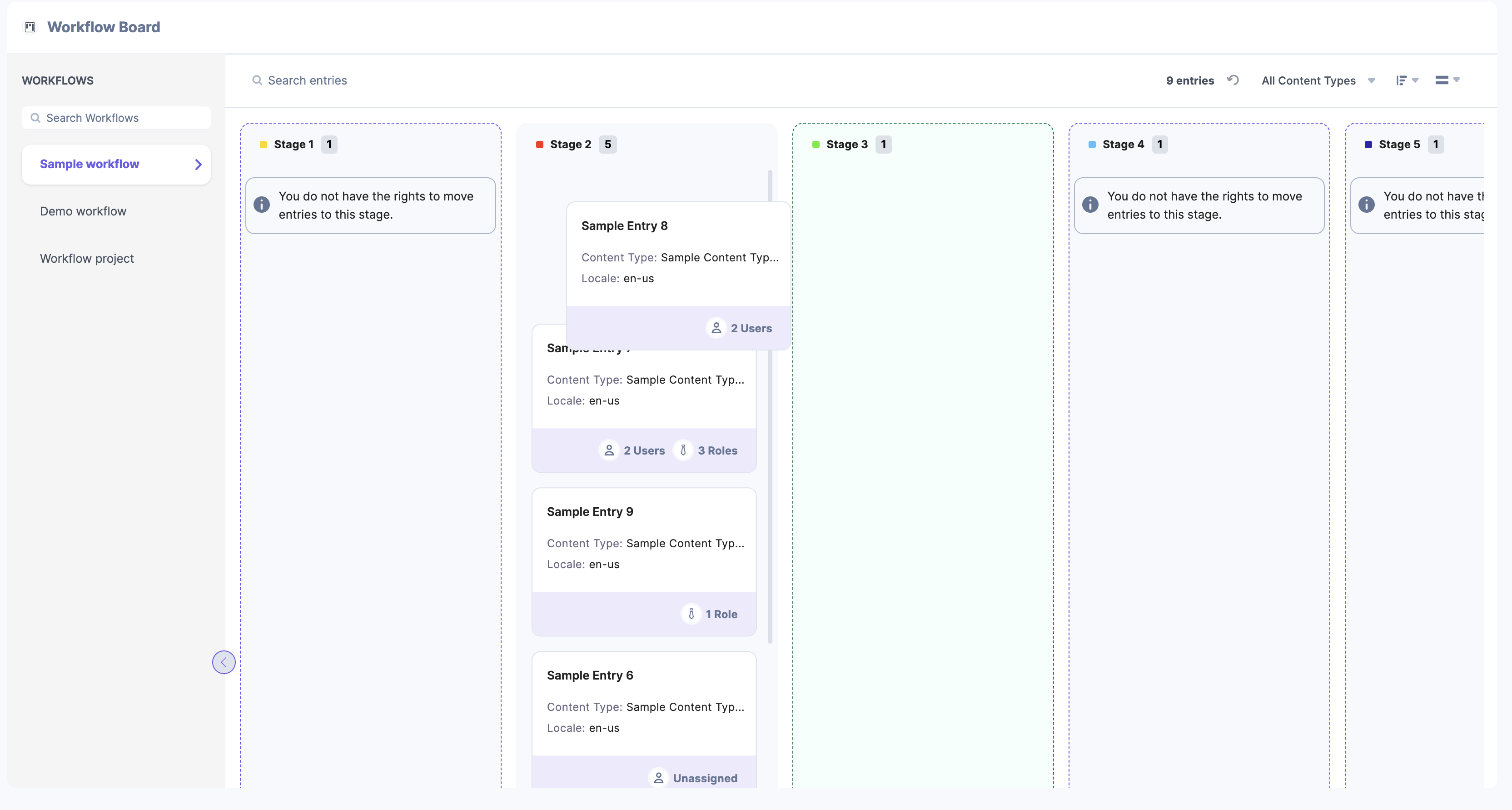Click 3 Roles on Sample Entry 7
The height and width of the screenshot is (810, 1512).
coord(717,450)
